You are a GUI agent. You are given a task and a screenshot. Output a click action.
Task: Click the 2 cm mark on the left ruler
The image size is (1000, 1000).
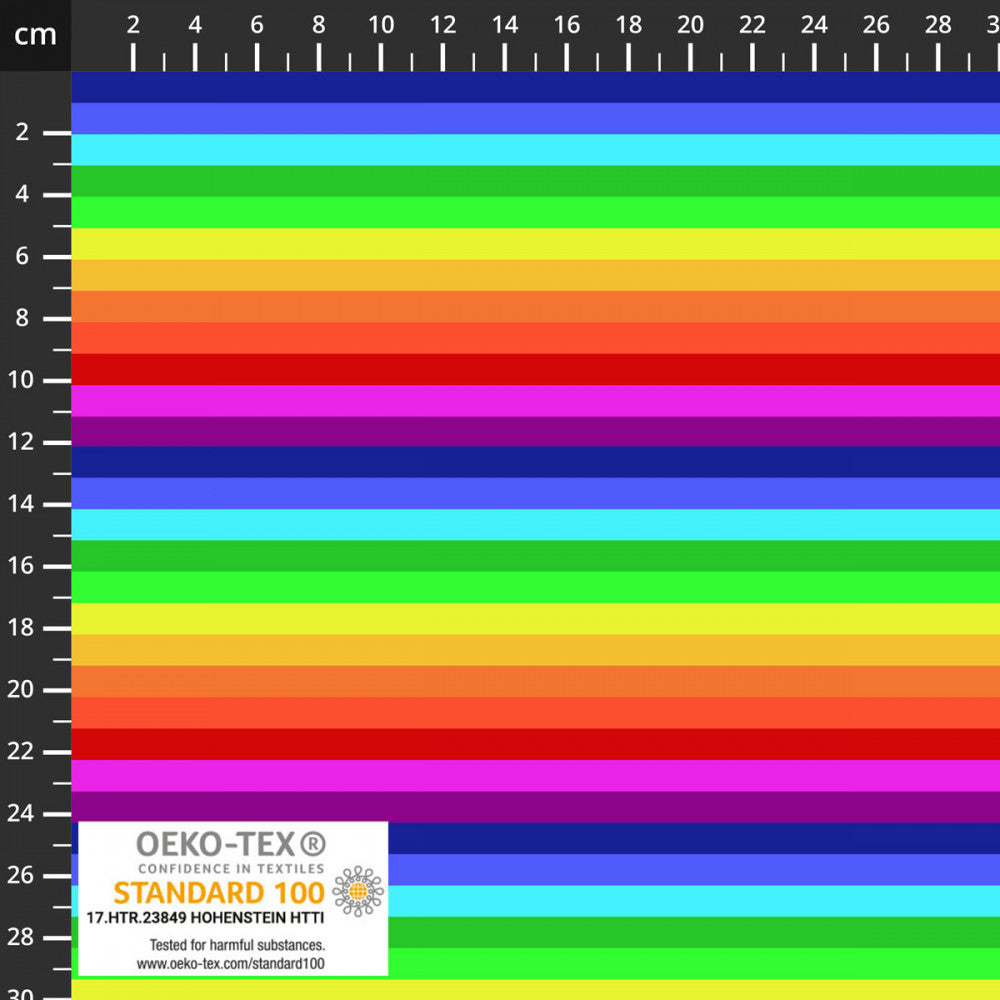point(23,132)
